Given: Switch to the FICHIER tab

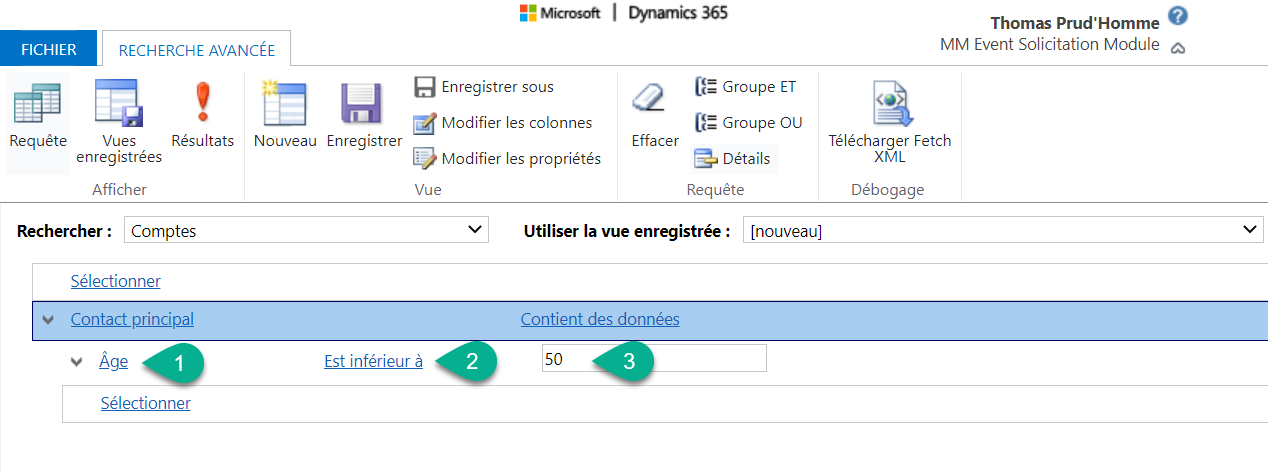Looking at the screenshot, I should [x=49, y=49].
